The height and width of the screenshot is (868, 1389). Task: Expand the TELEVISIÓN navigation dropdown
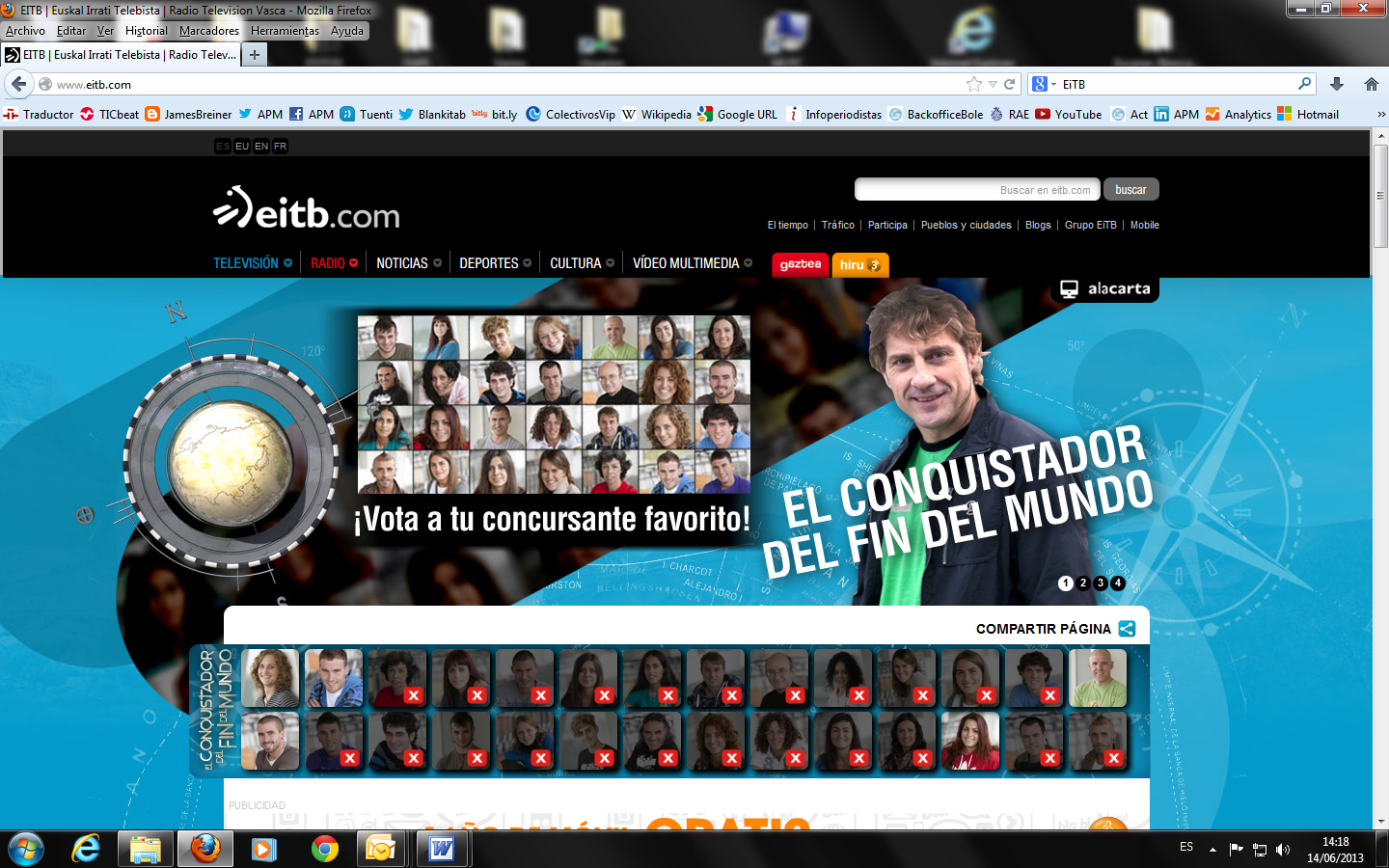pyautogui.click(x=287, y=263)
